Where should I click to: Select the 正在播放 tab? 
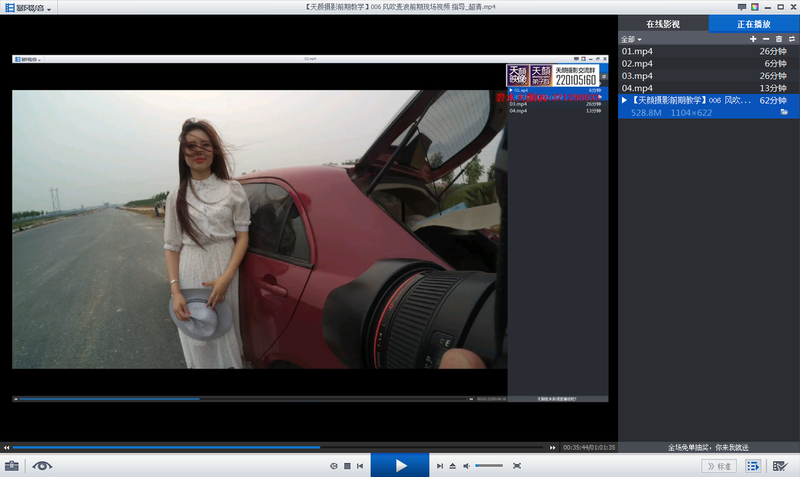point(754,23)
